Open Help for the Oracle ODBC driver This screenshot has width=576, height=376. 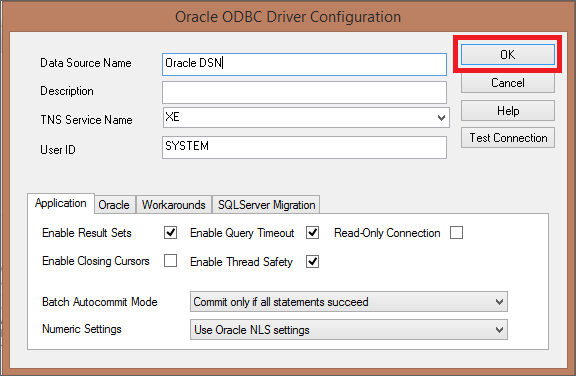[508, 111]
